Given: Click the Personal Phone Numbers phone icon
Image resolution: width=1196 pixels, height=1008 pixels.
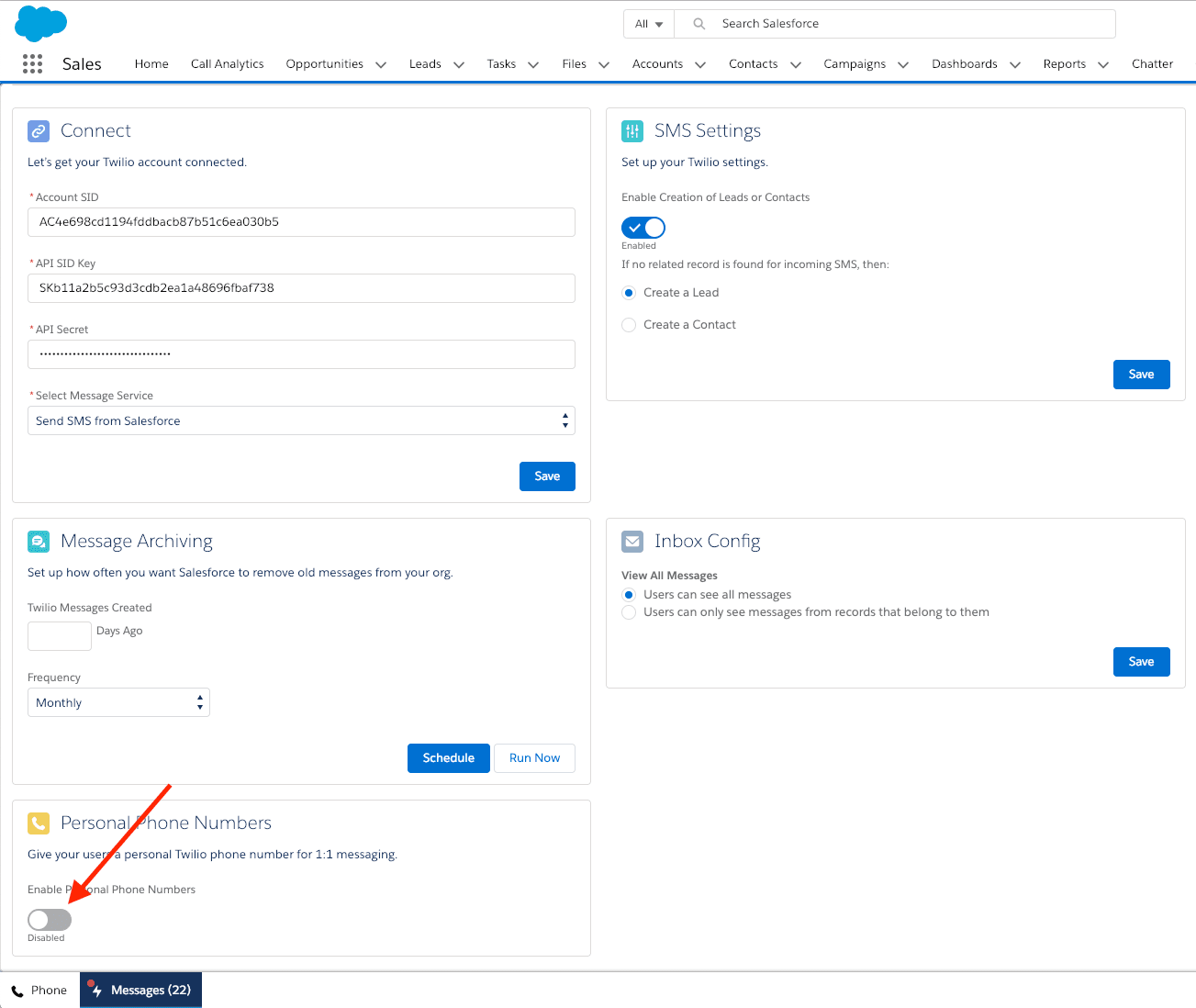Looking at the screenshot, I should (38, 823).
